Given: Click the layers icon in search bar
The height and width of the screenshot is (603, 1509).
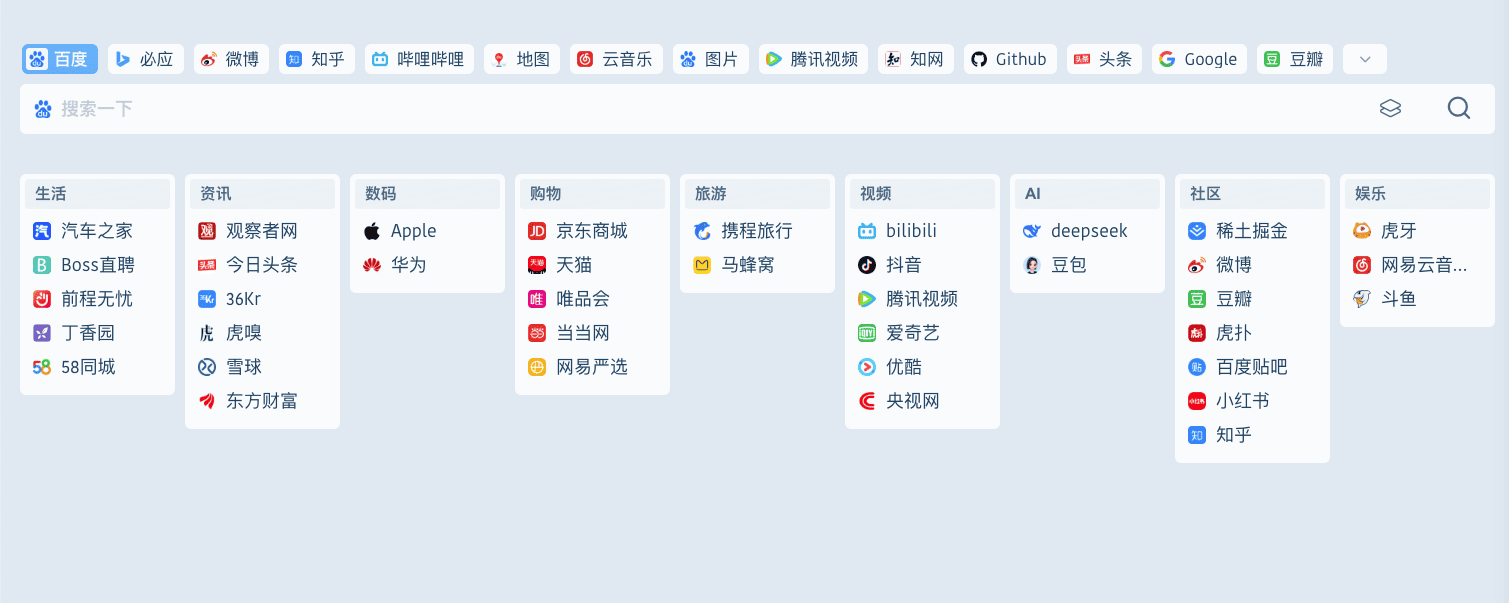Looking at the screenshot, I should tap(1390, 108).
